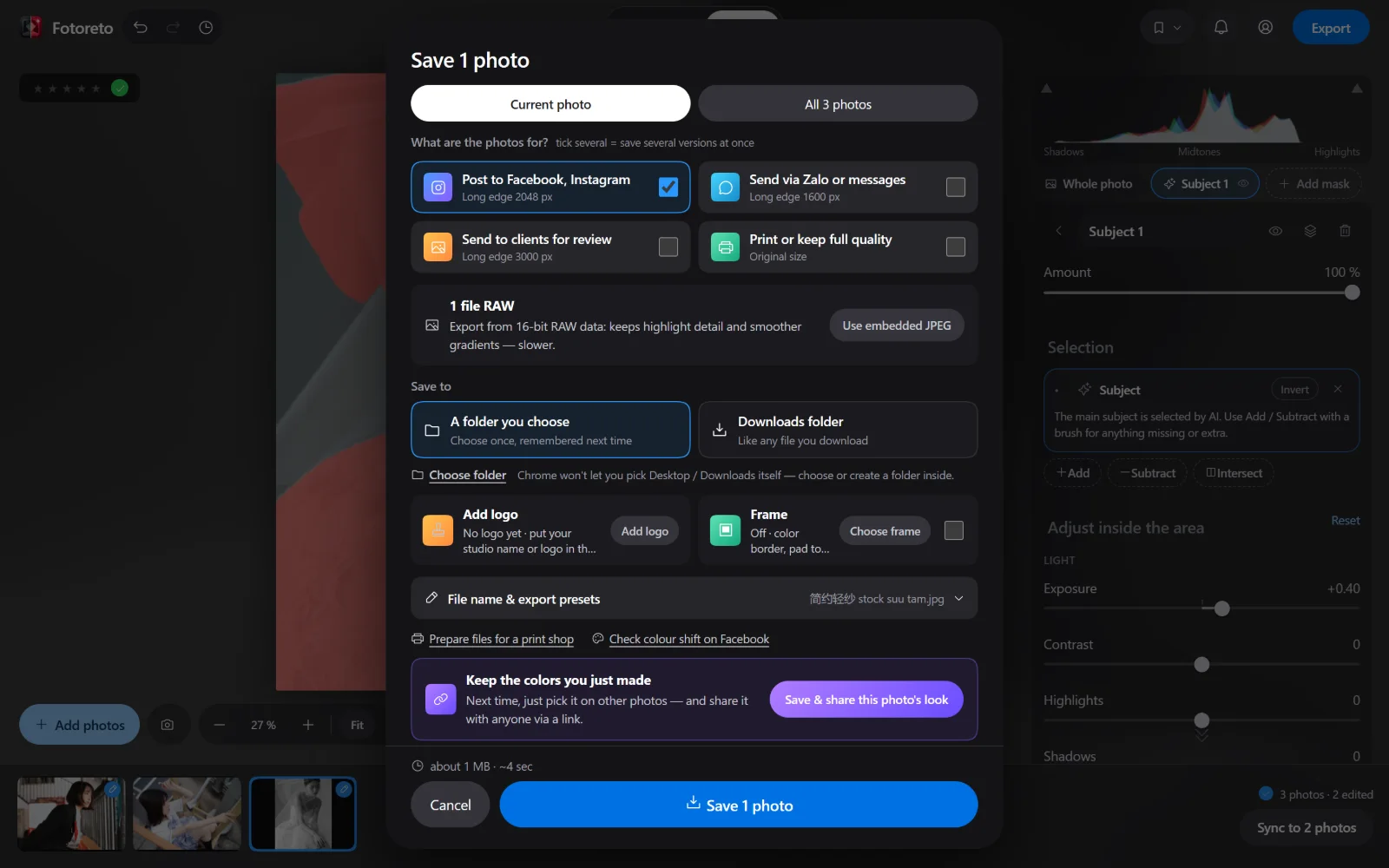Screen dimensions: 1389x868
Task: Go back with Subject 1 chevron
Action: [1059, 231]
